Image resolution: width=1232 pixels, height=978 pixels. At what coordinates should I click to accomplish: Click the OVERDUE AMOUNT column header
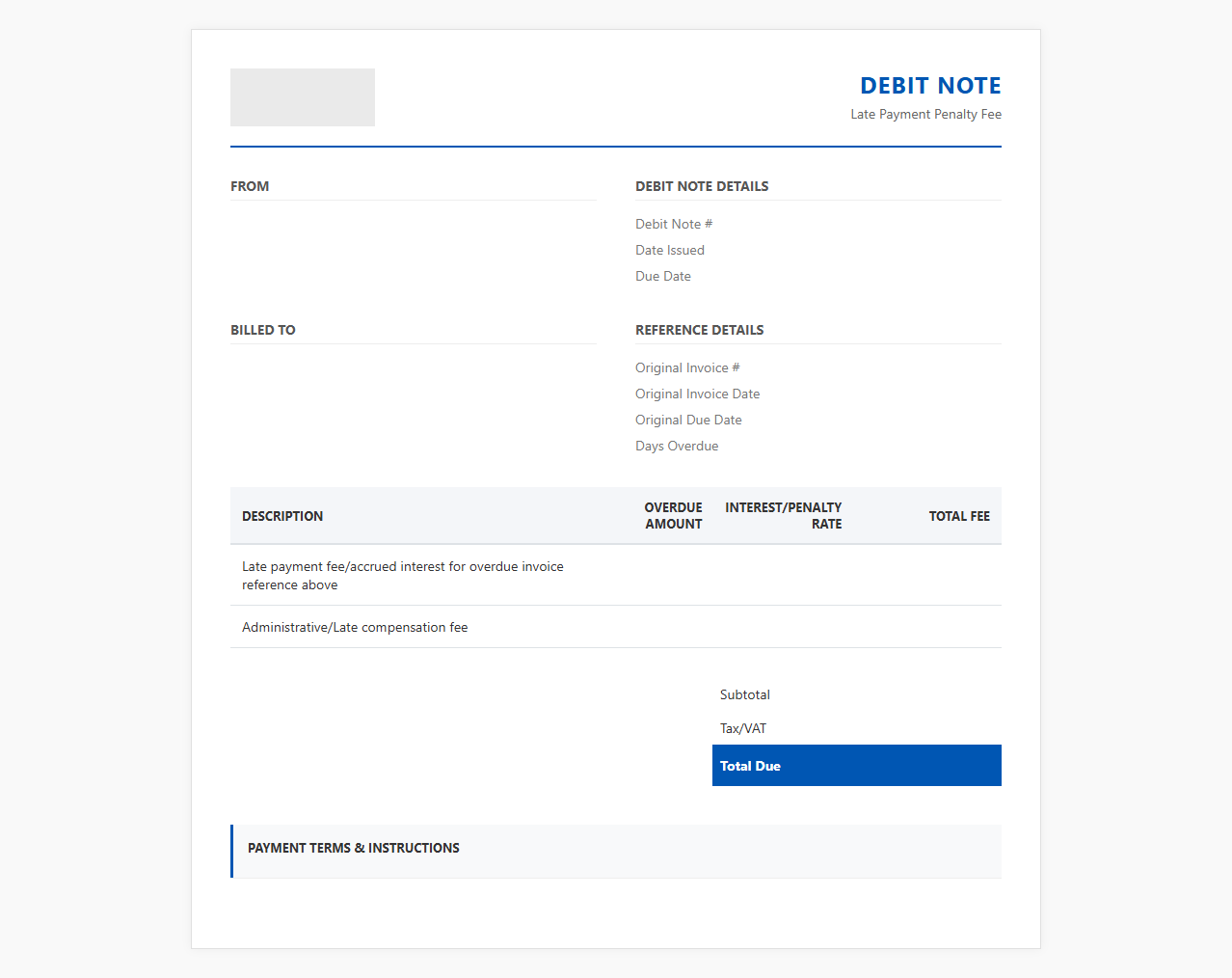click(674, 516)
